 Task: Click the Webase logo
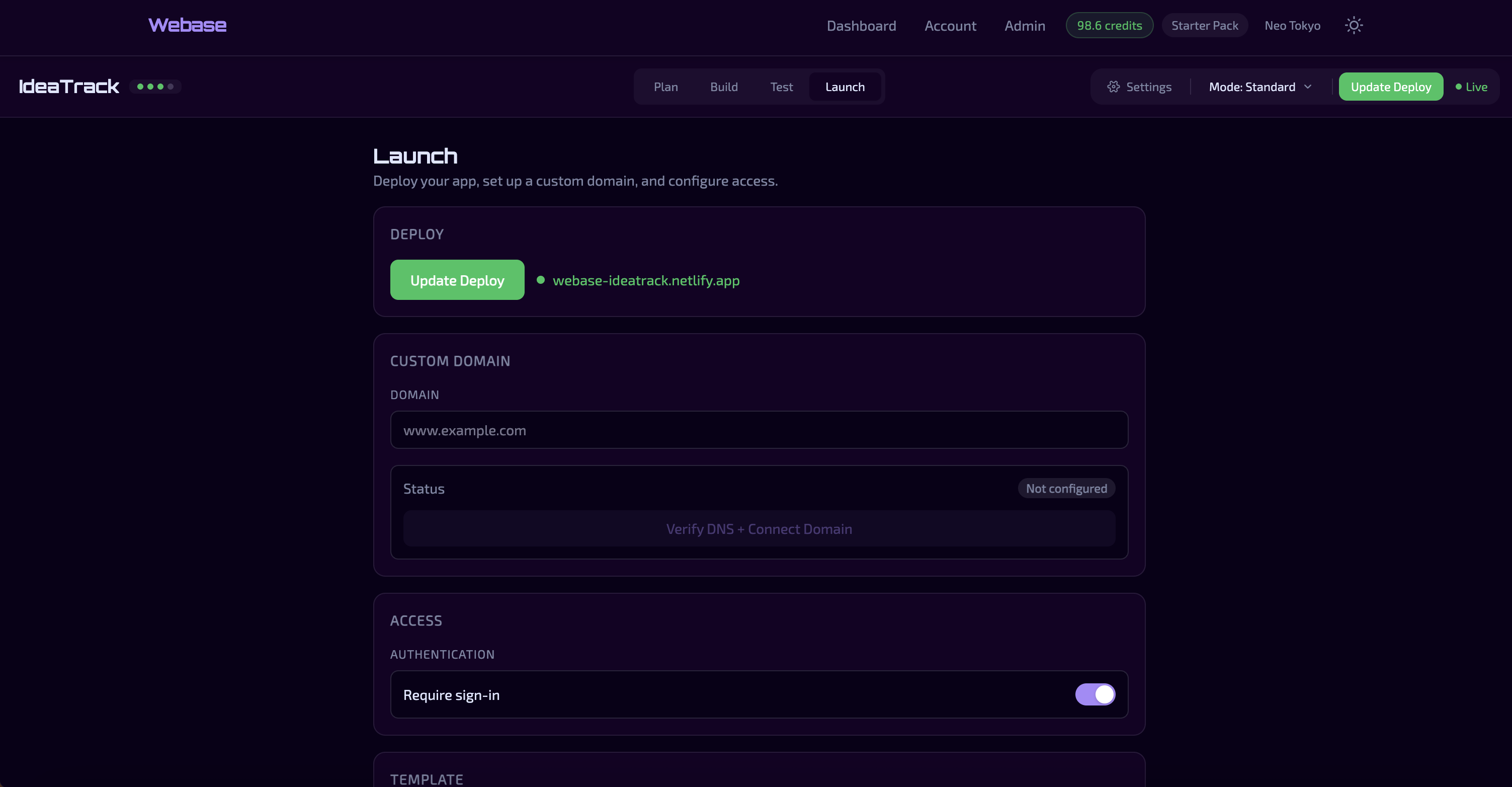[187, 25]
